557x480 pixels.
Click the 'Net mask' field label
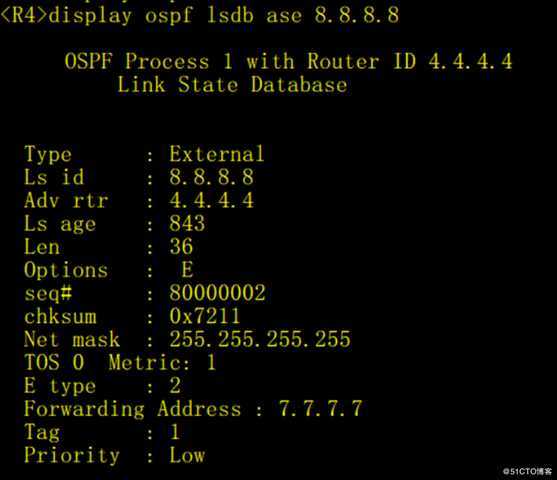coord(72,339)
